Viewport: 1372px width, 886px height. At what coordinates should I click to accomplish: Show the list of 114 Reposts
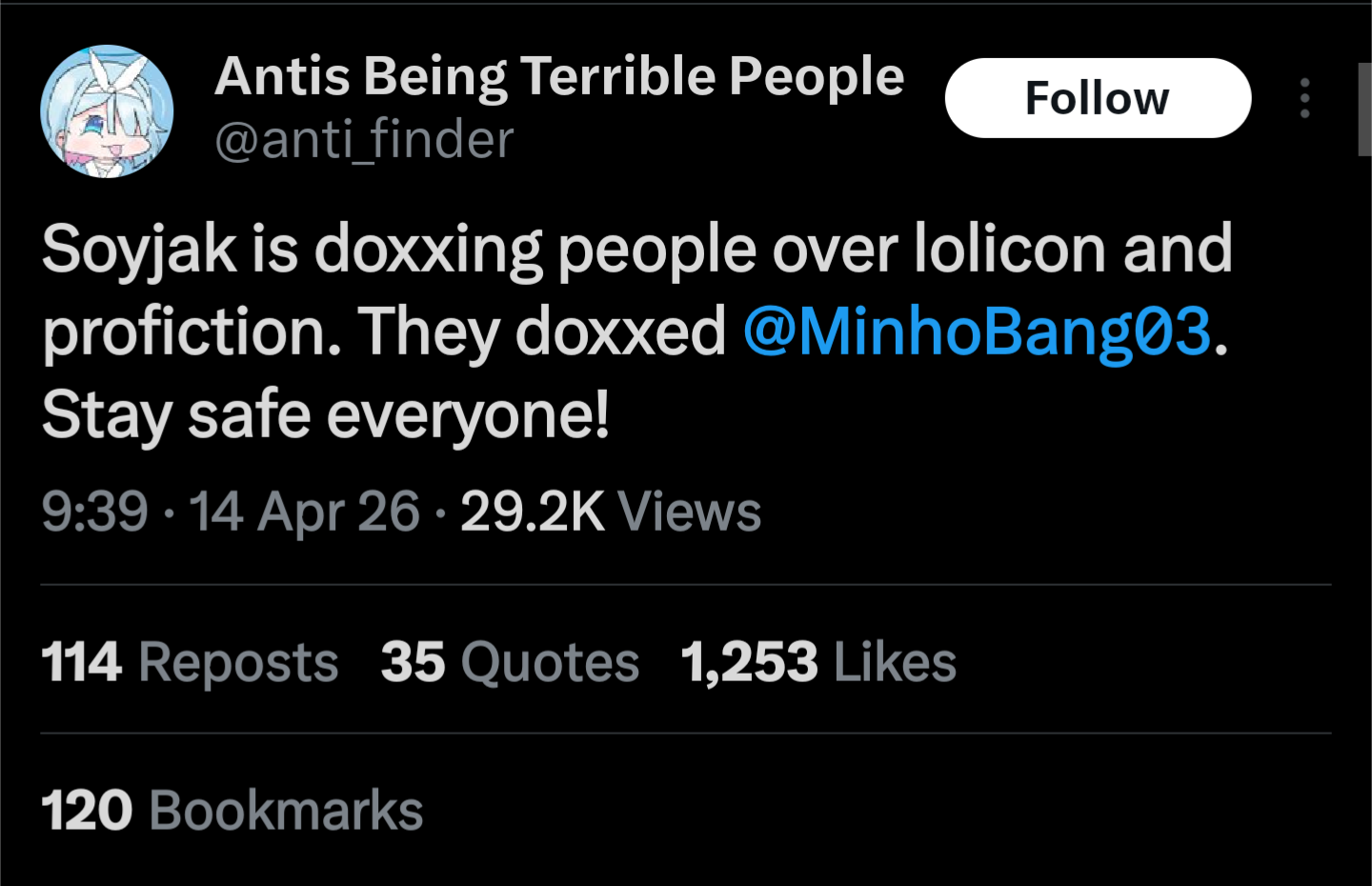[190, 662]
